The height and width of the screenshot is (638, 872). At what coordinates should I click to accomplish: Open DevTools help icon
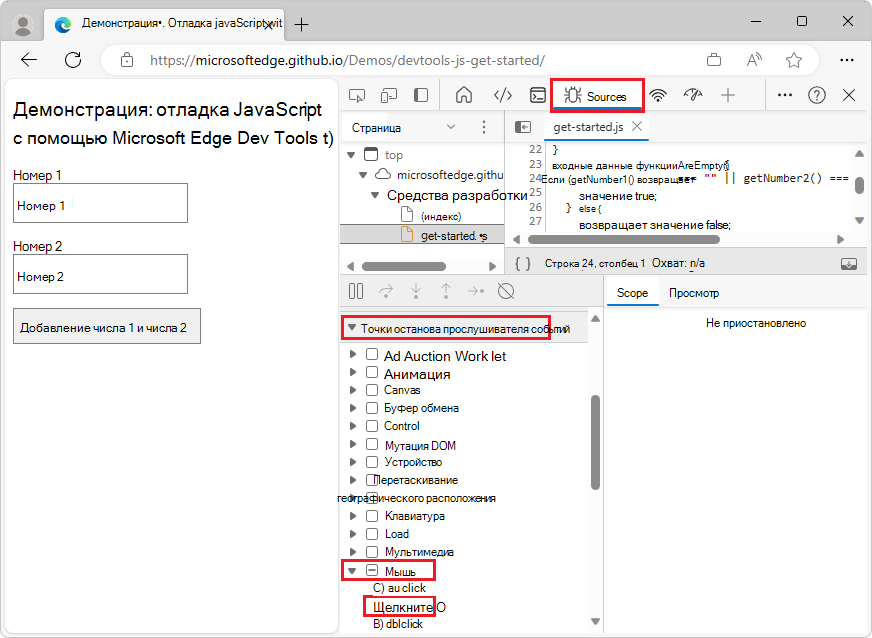tap(816, 96)
